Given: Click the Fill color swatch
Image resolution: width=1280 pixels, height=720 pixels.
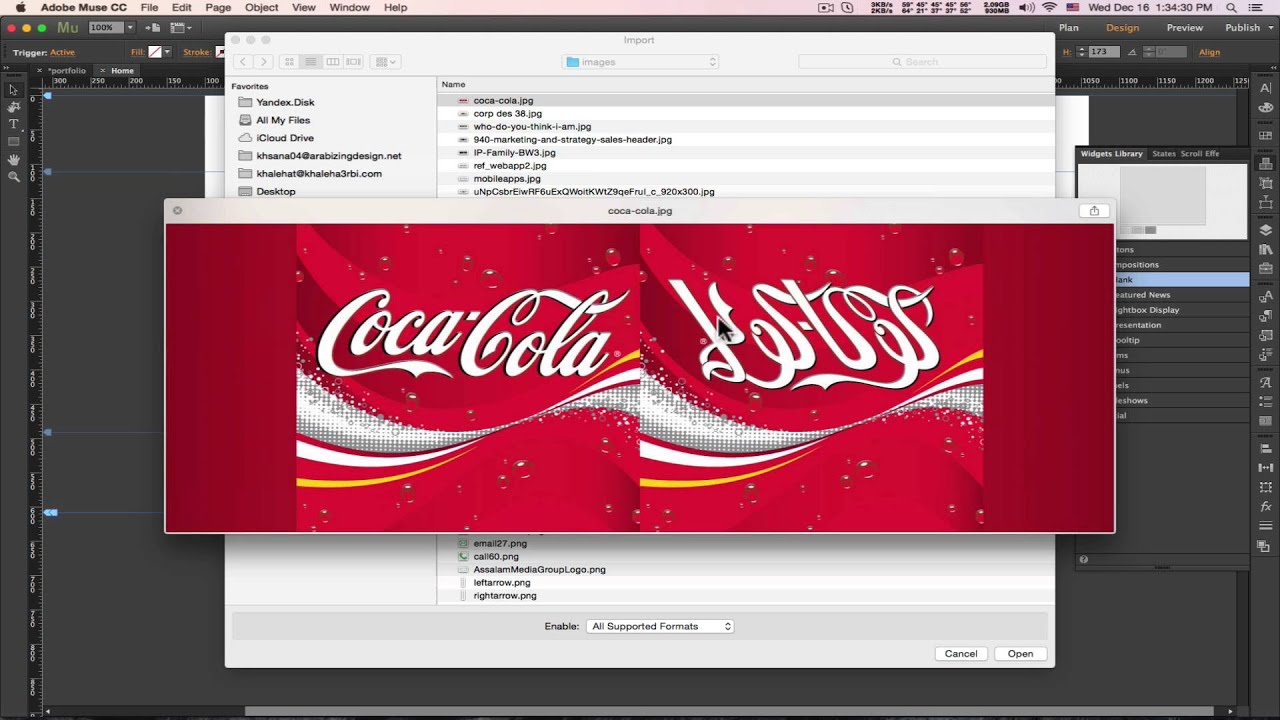Looking at the screenshot, I should pyautogui.click(x=155, y=52).
